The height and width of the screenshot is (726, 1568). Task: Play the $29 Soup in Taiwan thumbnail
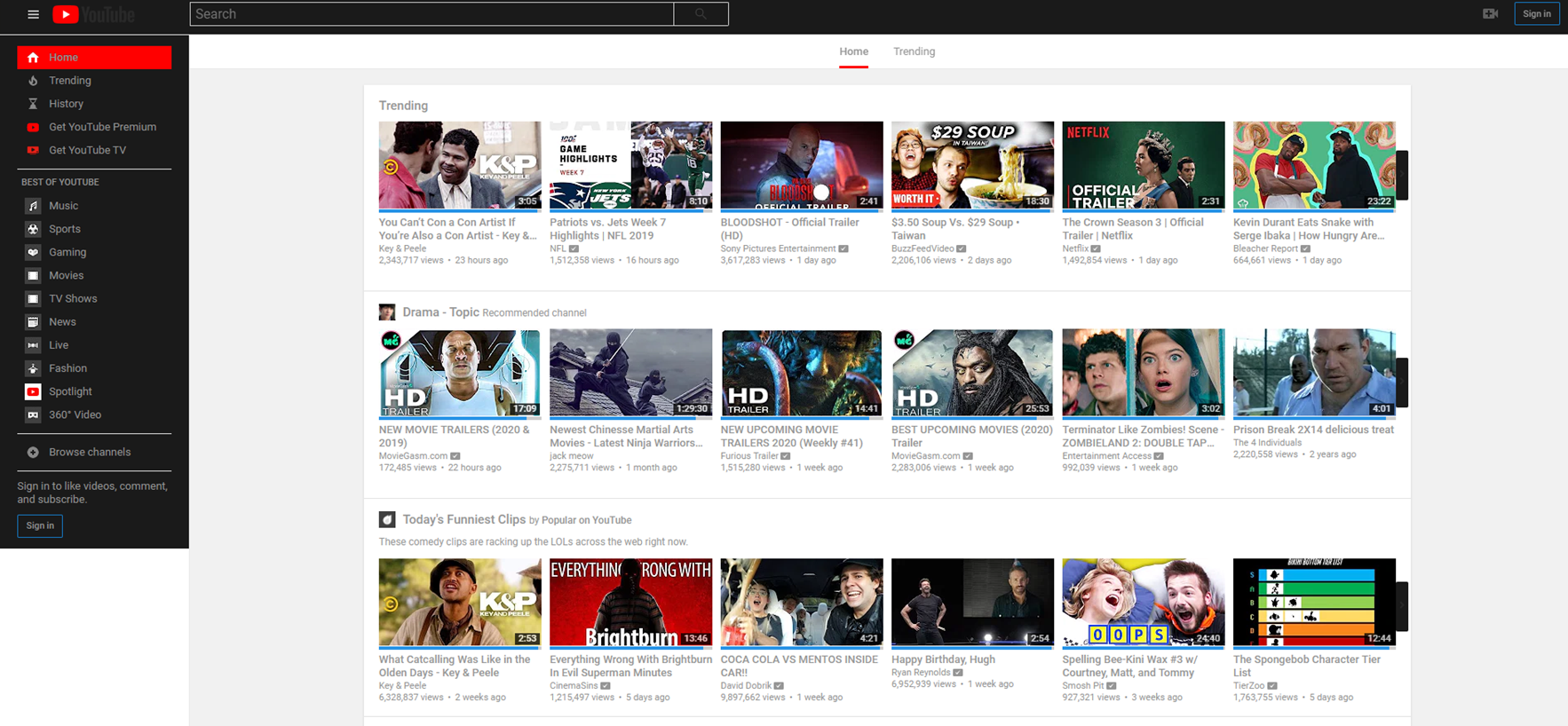point(972,165)
